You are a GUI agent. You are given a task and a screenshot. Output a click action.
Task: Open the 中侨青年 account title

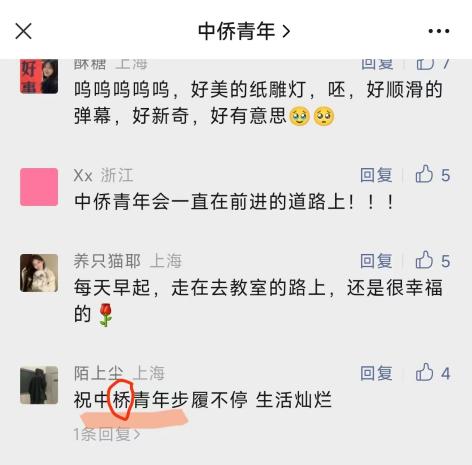click(x=244, y=31)
